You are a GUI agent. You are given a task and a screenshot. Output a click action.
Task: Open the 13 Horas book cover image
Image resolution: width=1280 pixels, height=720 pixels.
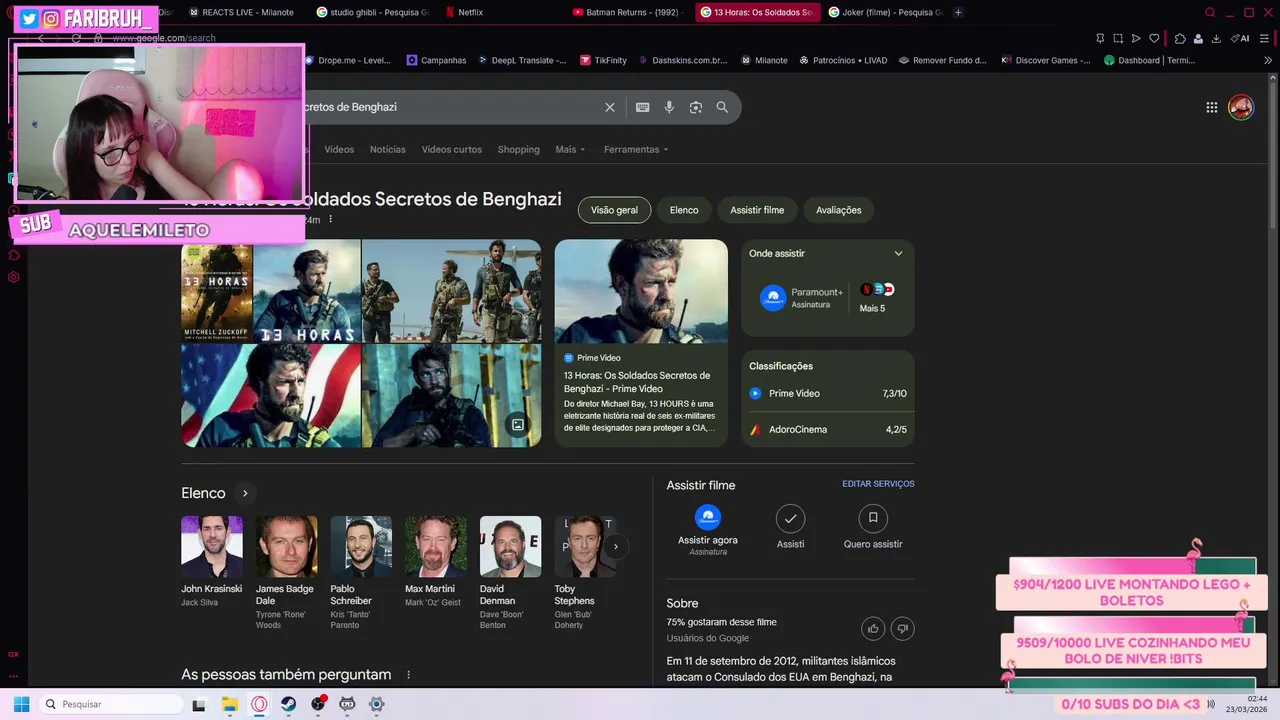tap(217, 290)
